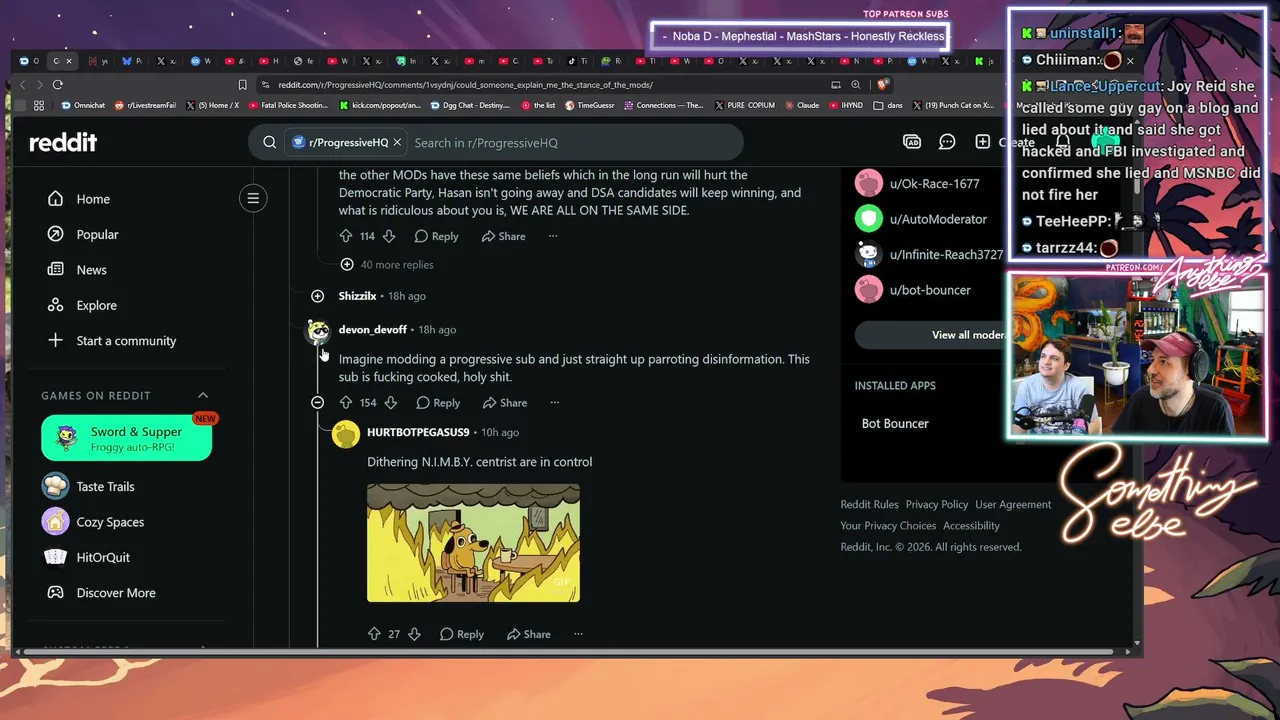Play the Sword & Supper game
Viewport: 1280px width, 720px height.
coord(127,438)
